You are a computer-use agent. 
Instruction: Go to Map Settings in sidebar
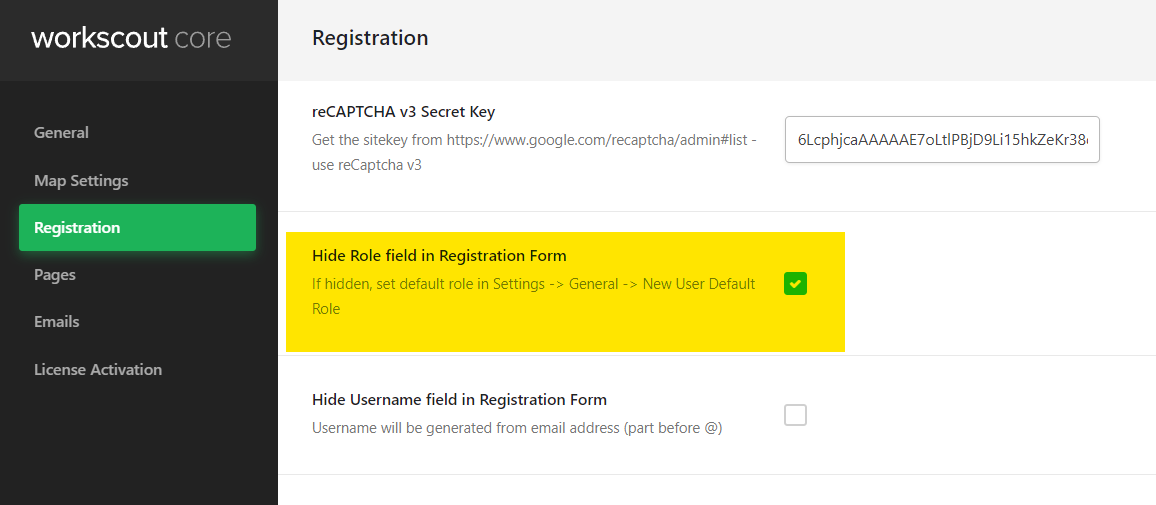(81, 181)
